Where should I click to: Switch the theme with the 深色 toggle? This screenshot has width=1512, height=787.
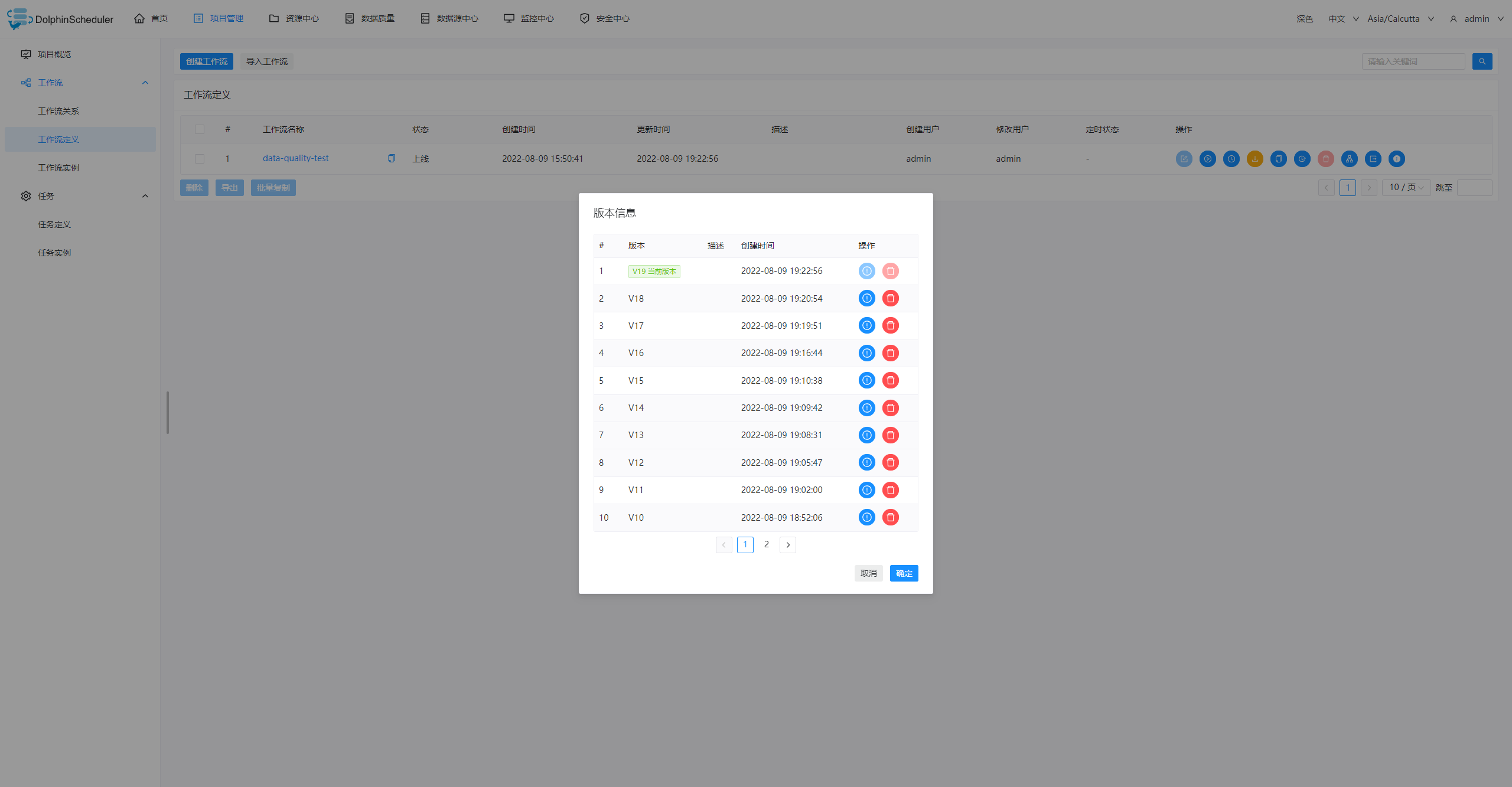click(x=1304, y=19)
